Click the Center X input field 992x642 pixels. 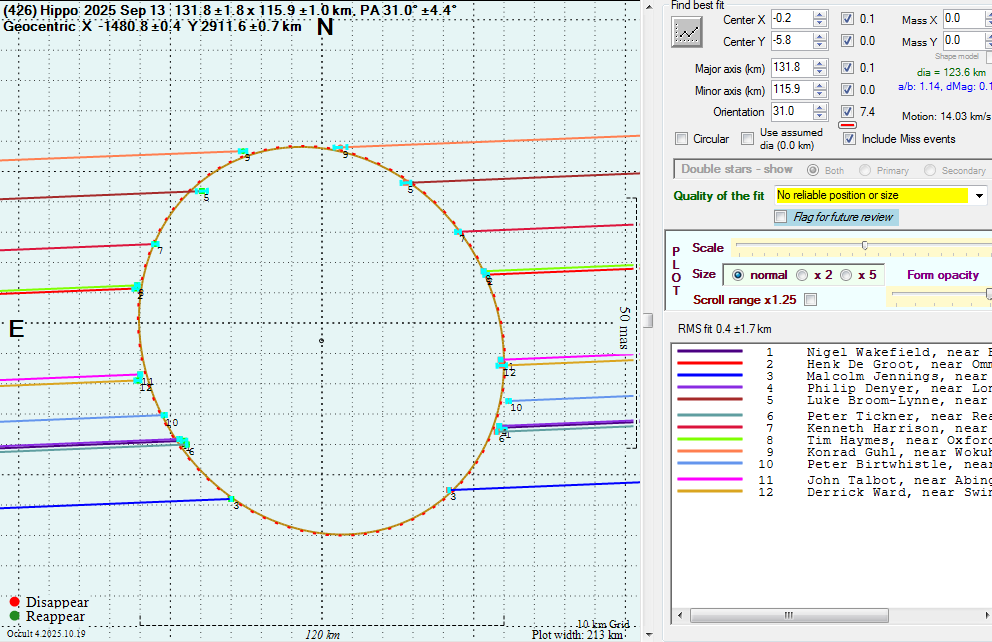point(787,19)
